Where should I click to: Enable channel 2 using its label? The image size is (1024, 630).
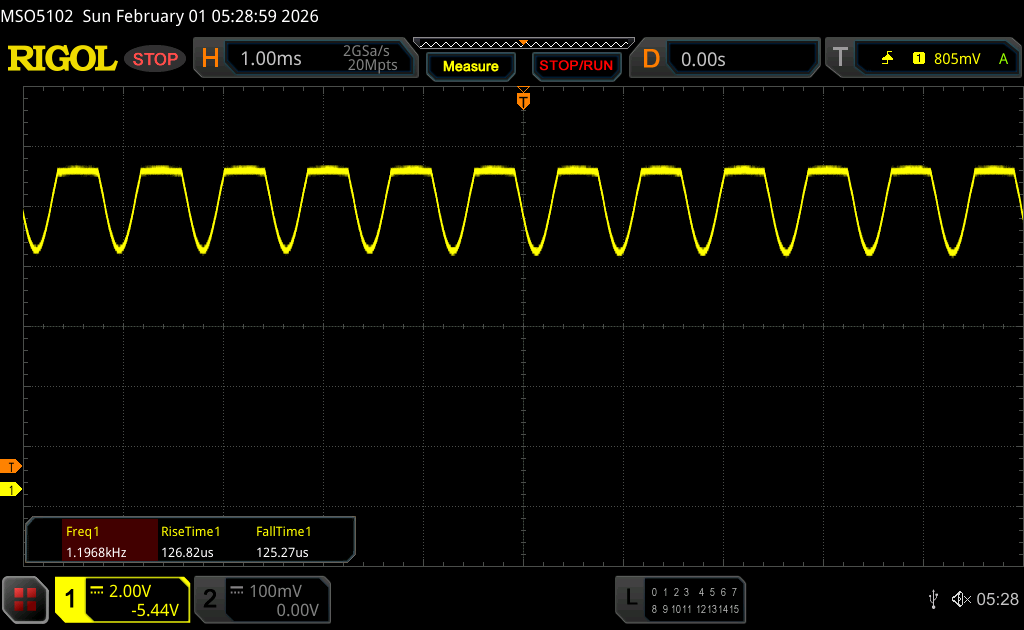click(210, 599)
